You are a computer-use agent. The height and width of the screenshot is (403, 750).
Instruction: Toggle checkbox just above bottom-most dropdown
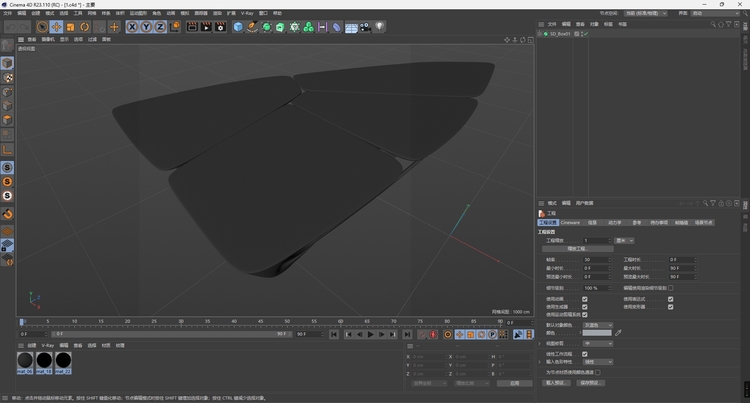(x=585, y=354)
